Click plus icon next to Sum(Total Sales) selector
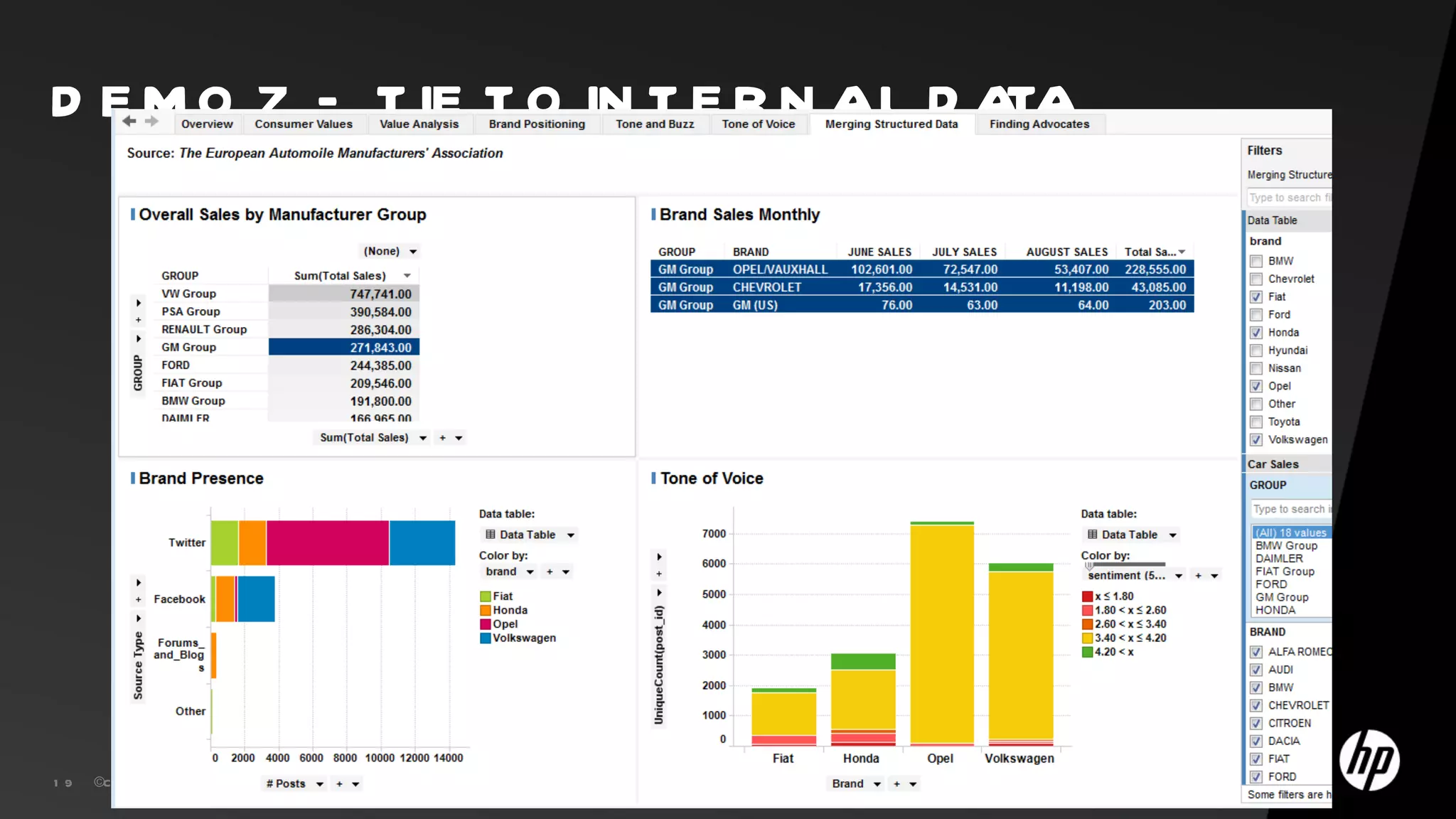Viewport: 1456px width, 819px height. [442, 438]
